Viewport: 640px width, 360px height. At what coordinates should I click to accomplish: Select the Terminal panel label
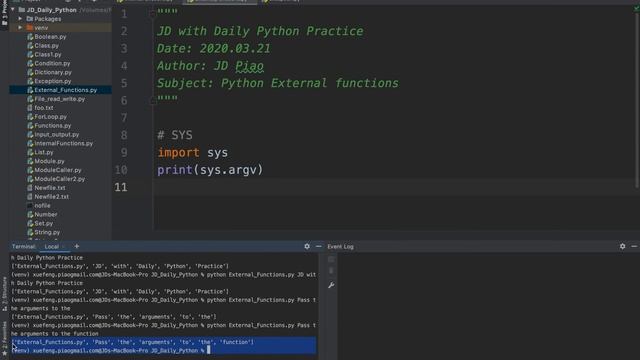click(24, 247)
